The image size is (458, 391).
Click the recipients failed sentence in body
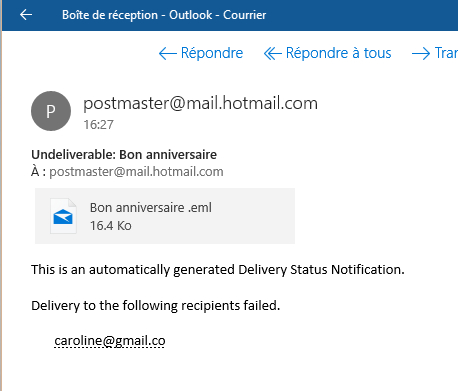pos(156,306)
